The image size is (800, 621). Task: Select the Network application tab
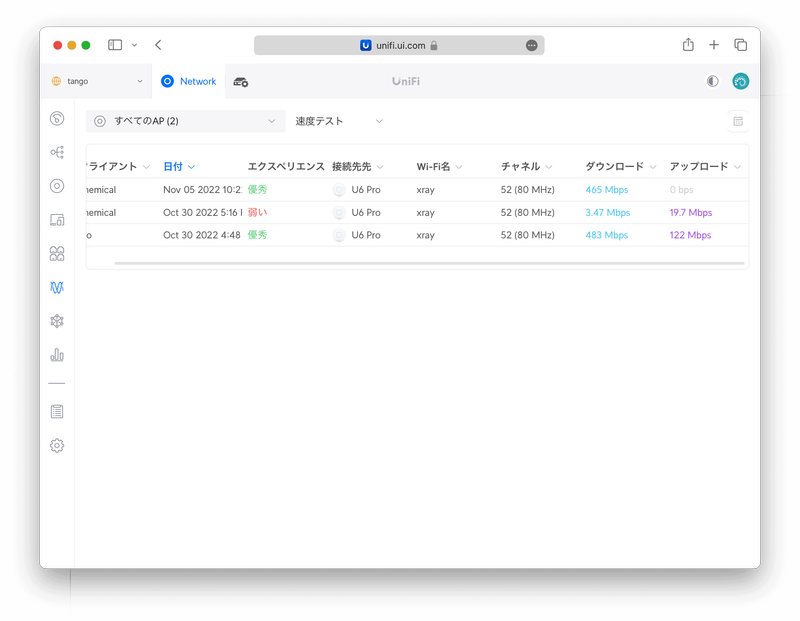[189, 82]
